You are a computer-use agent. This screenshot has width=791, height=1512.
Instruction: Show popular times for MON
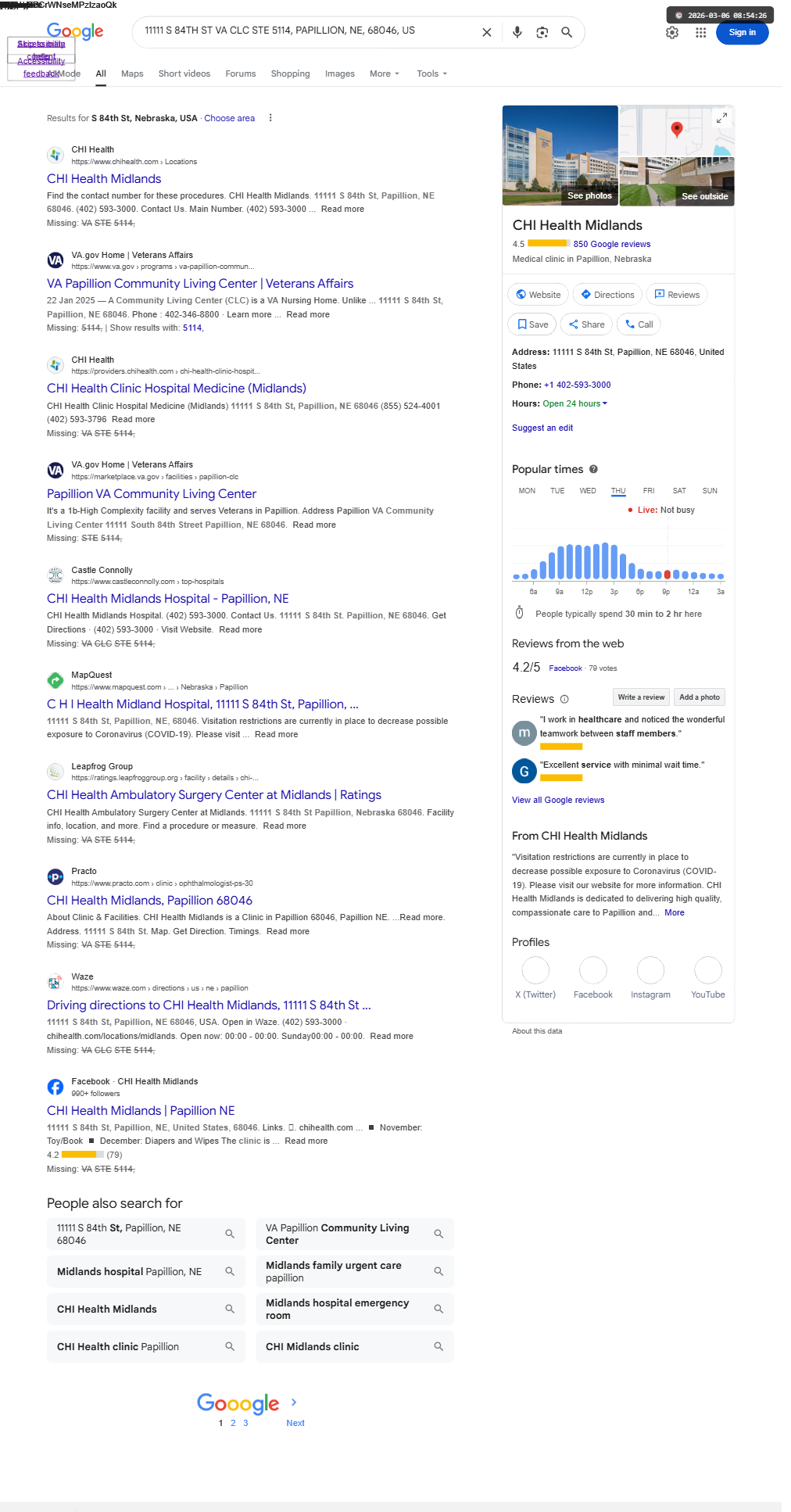tap(527, 491)
